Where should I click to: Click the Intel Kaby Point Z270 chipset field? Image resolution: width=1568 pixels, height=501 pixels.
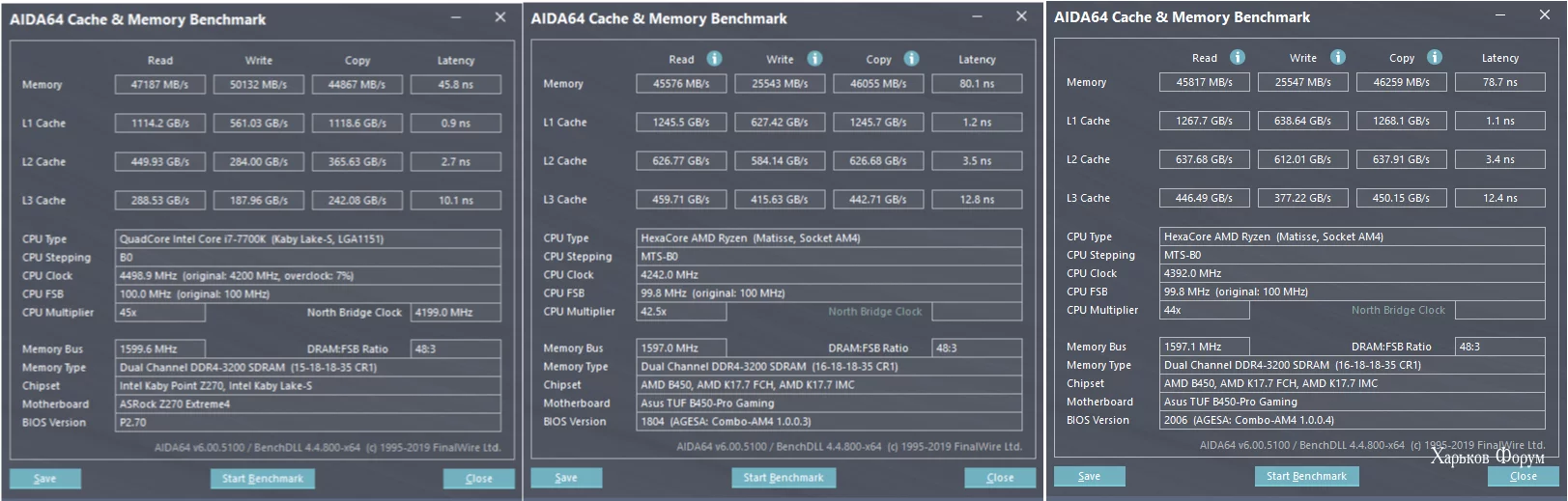308,386
